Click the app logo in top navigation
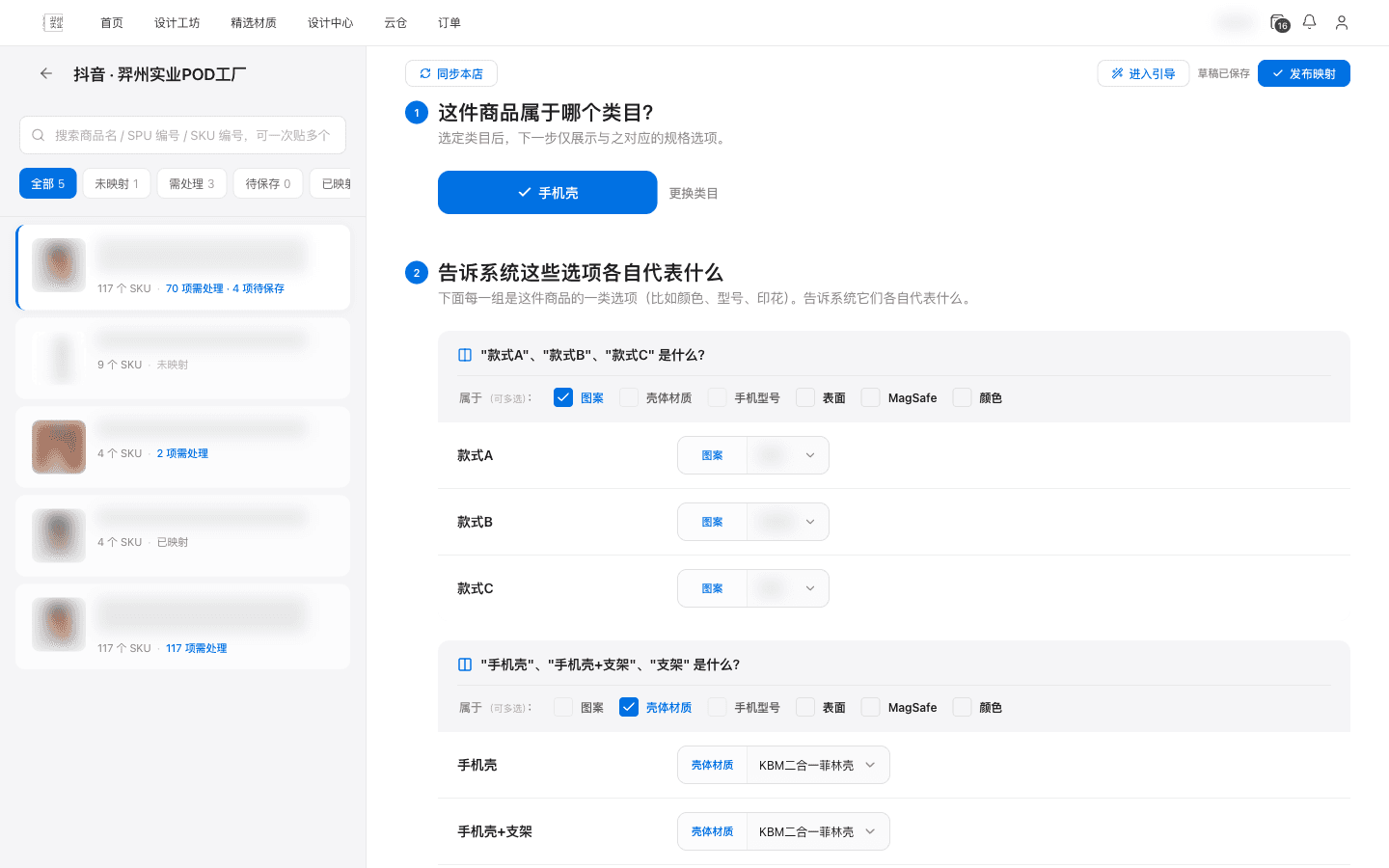Viewport: 1389px width, 868px height. pyautogui.click(x=55, y=22)
